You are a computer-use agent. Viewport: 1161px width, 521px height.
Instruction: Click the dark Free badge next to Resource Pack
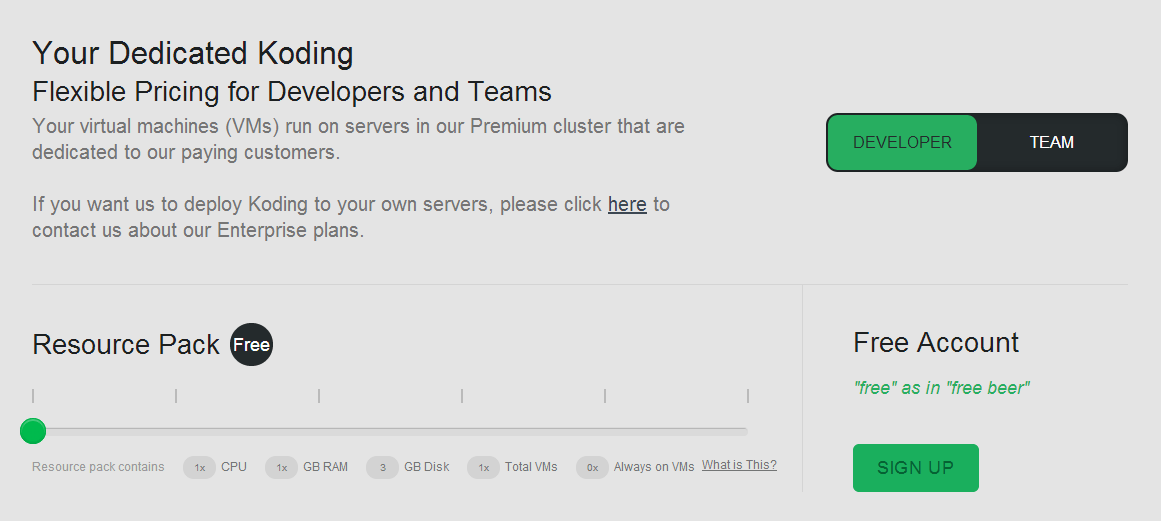pyautogui.click(x=251, y=345)
